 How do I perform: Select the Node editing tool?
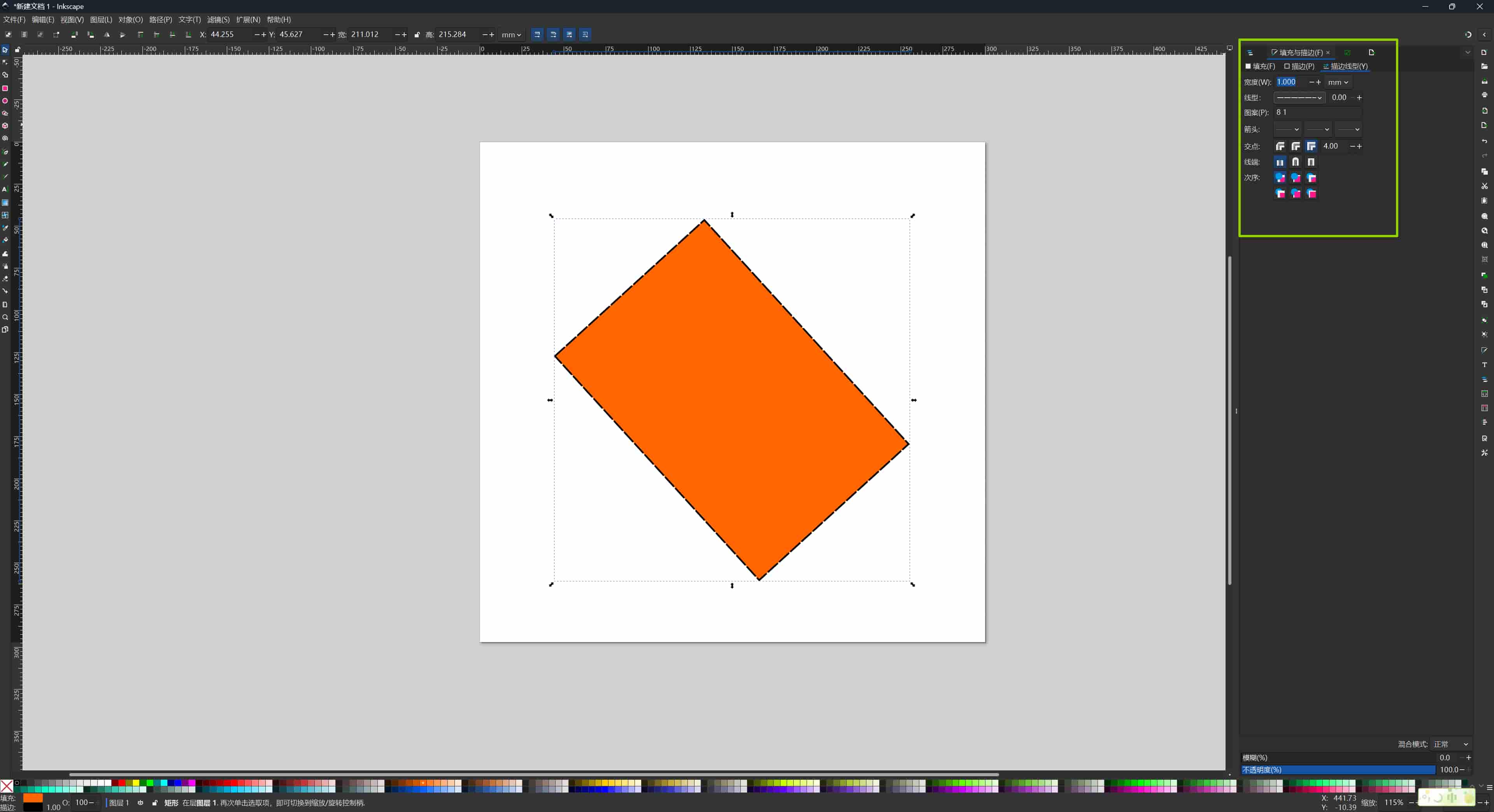[5, 62]
